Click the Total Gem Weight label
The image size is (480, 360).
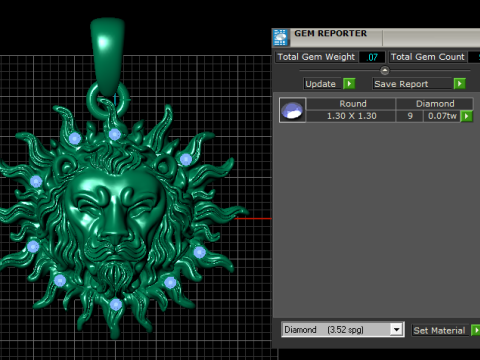(x=316, y=57)
